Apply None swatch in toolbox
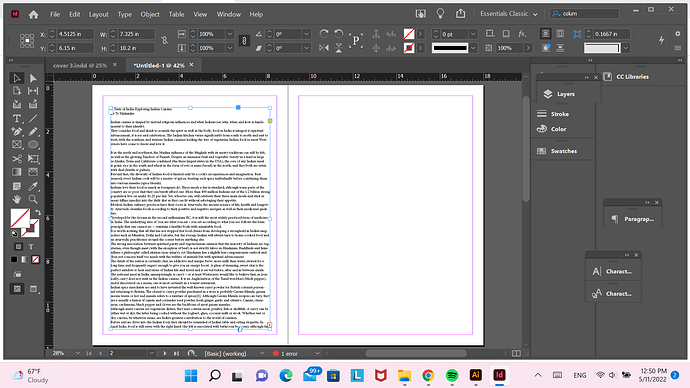Image resolution: width=690 pixels, height=388 pixels. click(x=36, y=260)
